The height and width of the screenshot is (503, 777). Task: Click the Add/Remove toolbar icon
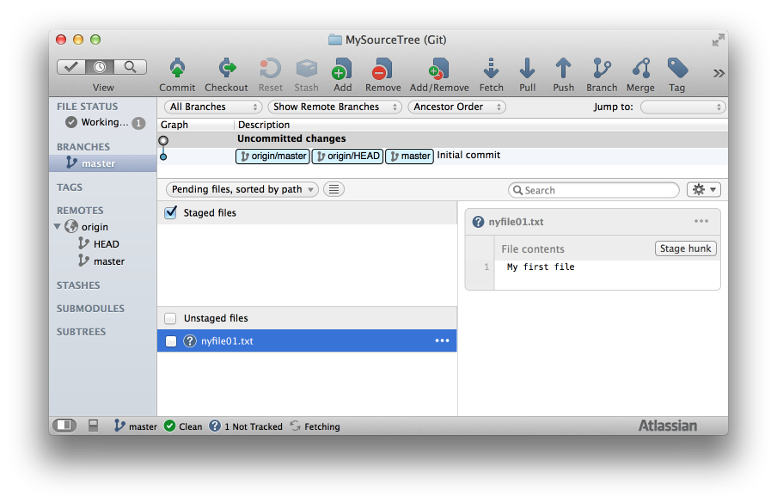pyautogui.click(x=439, y=68)
